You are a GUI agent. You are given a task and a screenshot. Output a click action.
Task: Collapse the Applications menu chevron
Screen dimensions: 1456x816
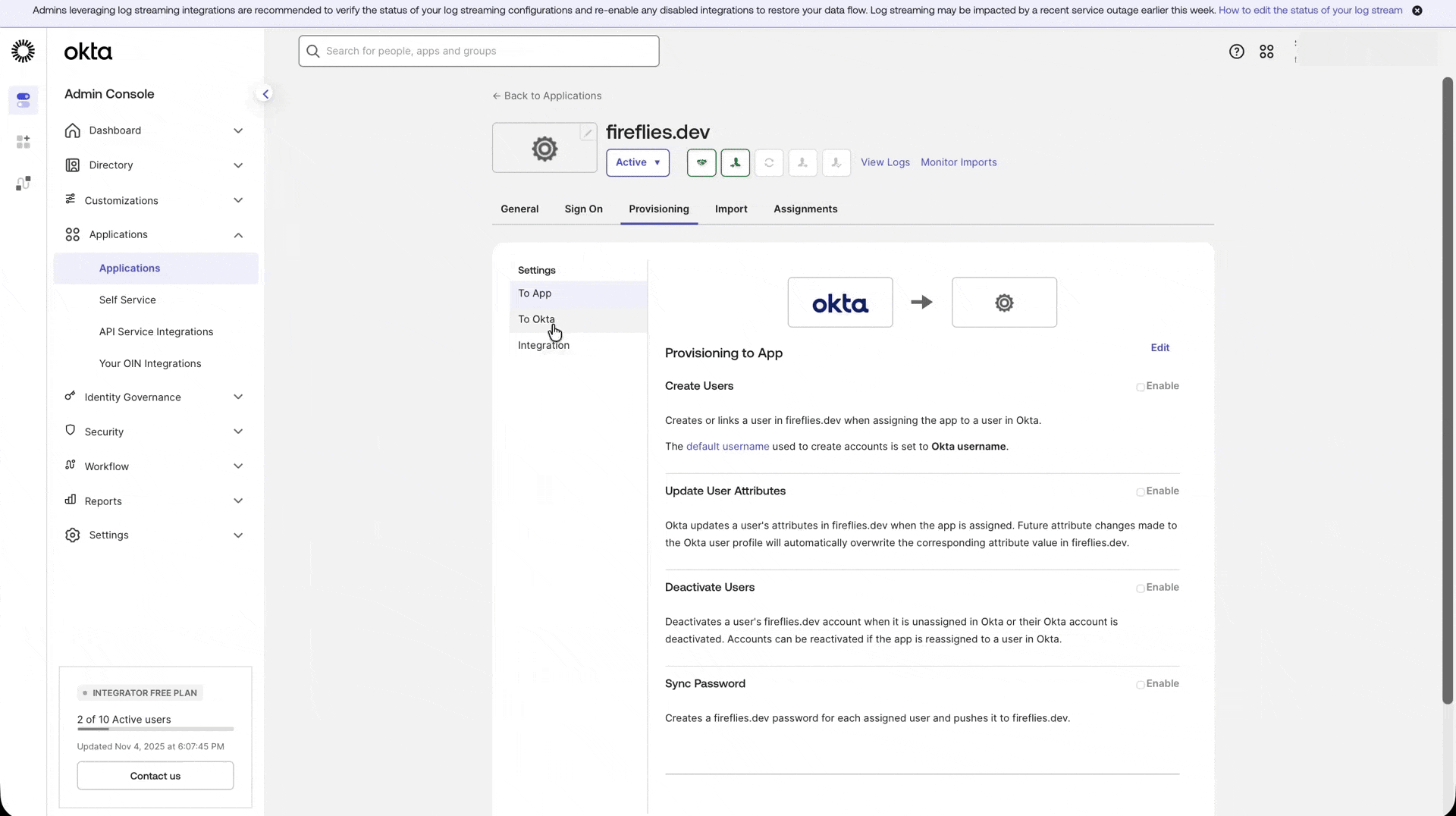coord(238,235)
